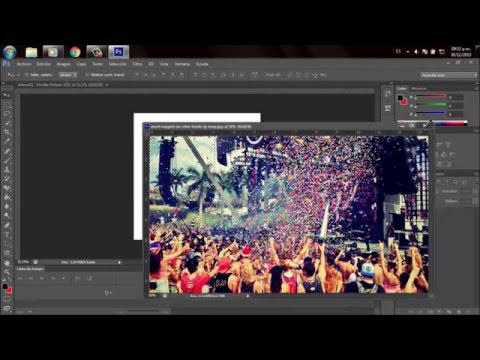Open the workspace switcher dropdown

pyautogui.click(x=448, y=75)
